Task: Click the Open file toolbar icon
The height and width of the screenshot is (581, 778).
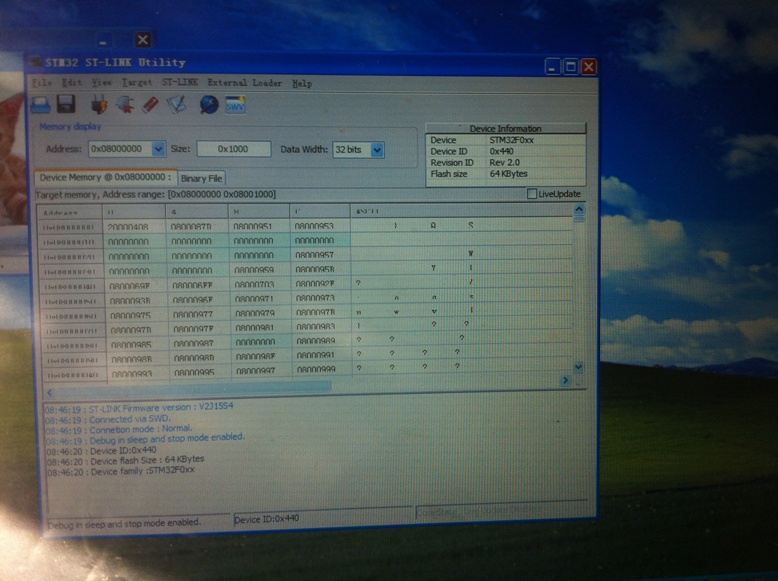Action: pos(41,105)
